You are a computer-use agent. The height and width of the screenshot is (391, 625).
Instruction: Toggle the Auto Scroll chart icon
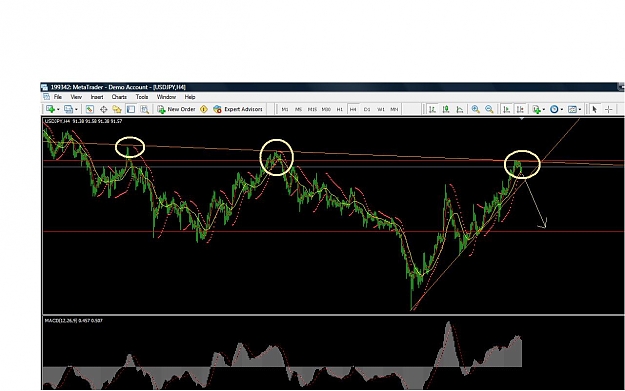point(506,109)
